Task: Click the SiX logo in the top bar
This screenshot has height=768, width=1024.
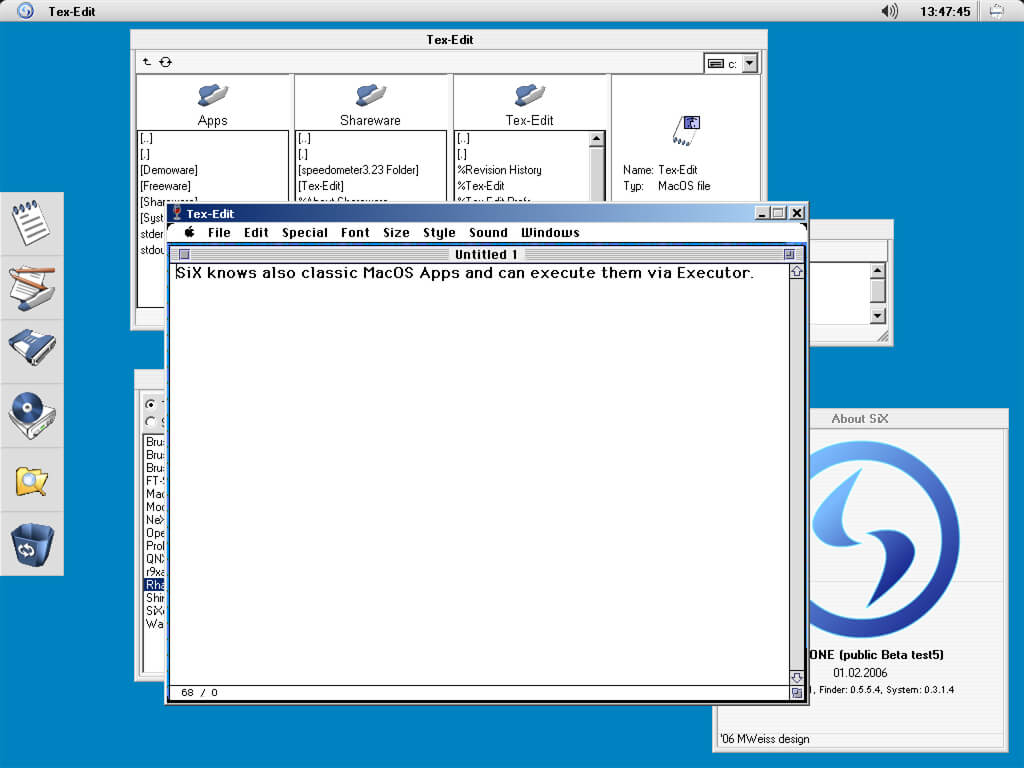Action: coord(25,10)
